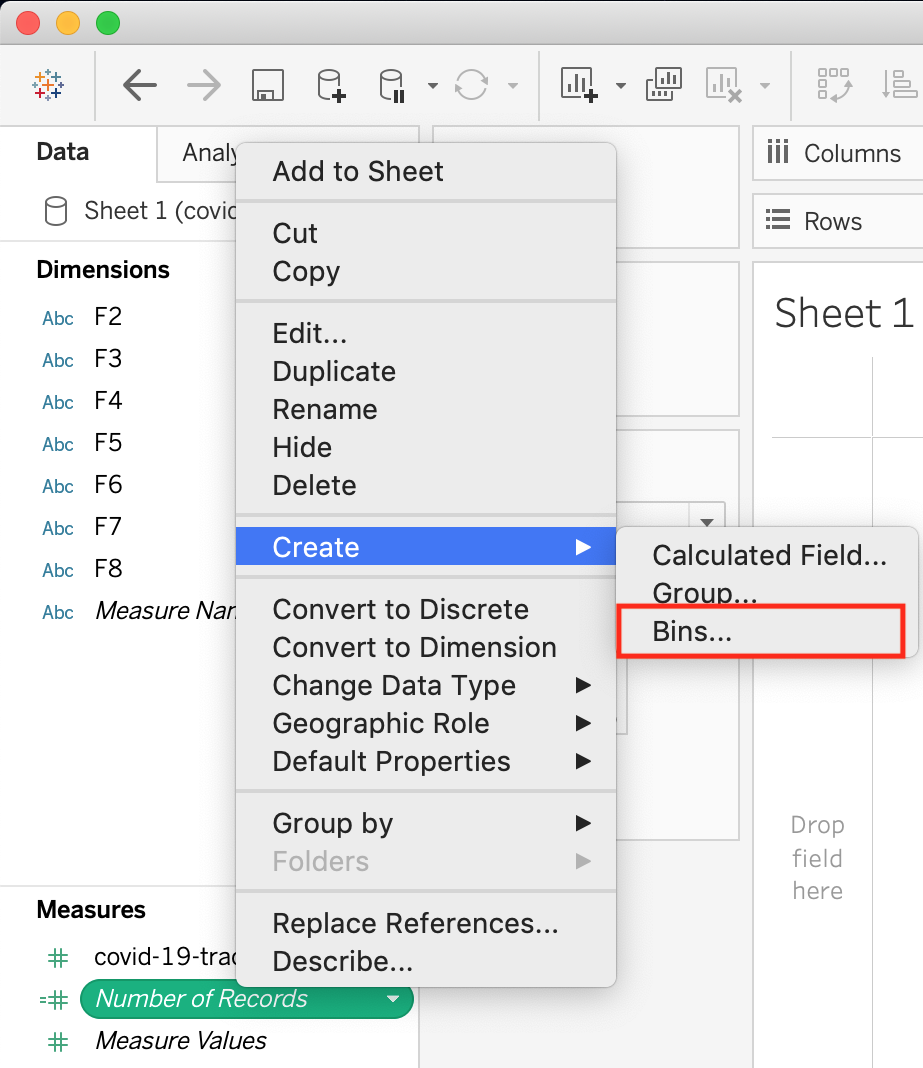923x1068 pixels.
Task: Click the undo back arrow in toolbar
Action: (140, 85)
